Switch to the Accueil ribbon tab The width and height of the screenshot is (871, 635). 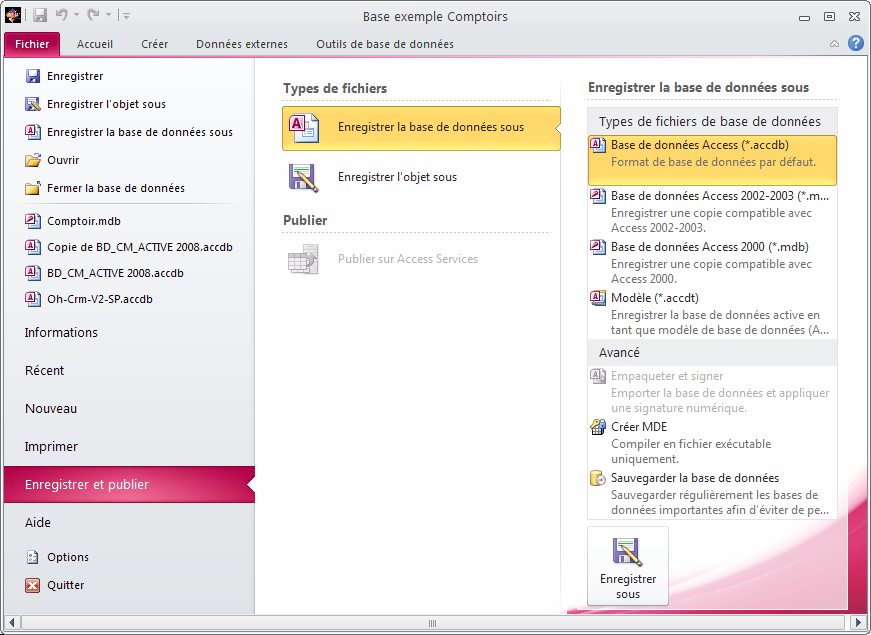[x=95, y=44]
